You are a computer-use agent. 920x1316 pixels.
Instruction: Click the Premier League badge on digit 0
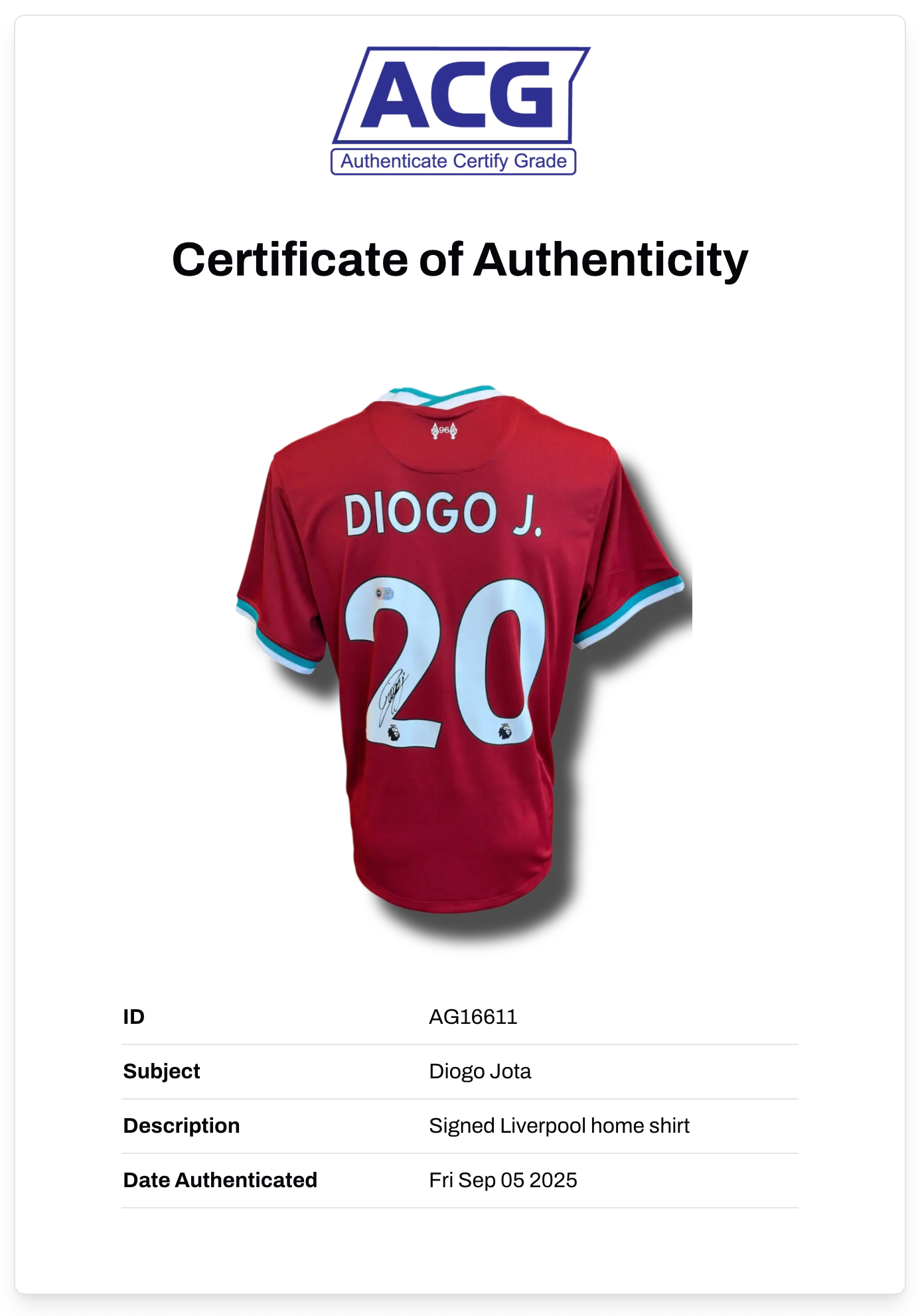504,732
